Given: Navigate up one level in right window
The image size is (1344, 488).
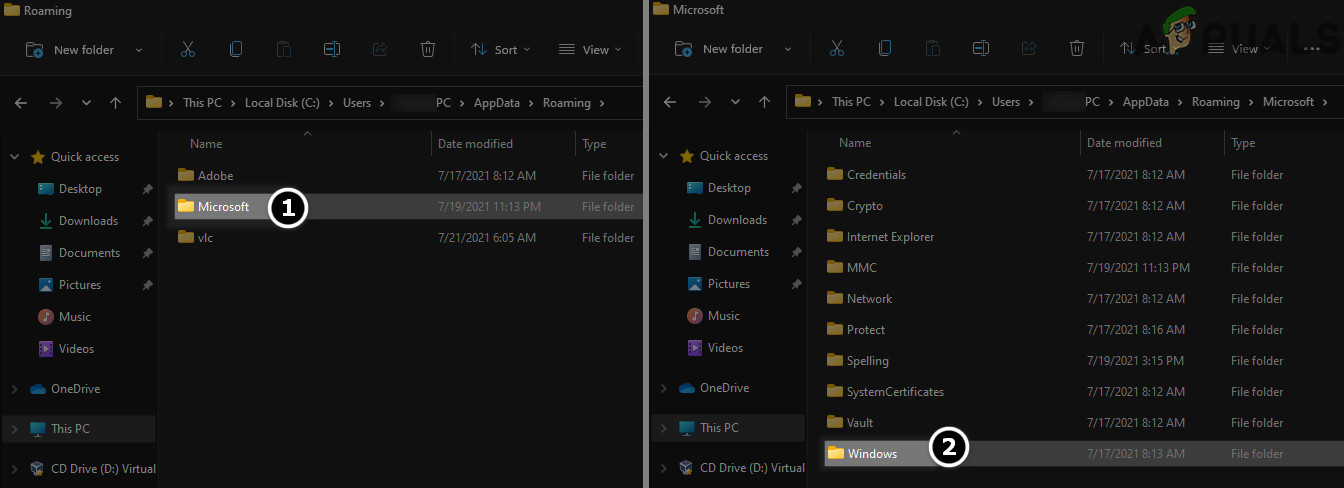Looking at the screenshot, I should [x=764, y=102].
